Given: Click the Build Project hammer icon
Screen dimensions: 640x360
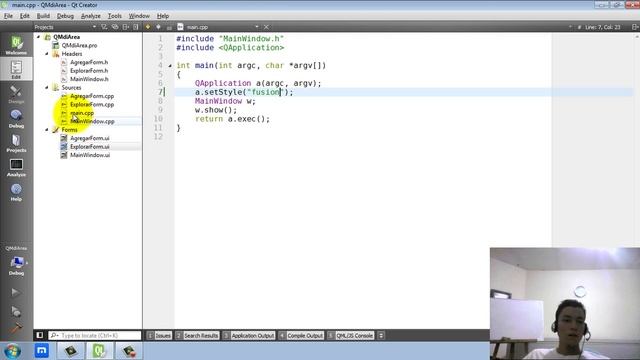Looking at the screenshot, I should tap(16, 328).
